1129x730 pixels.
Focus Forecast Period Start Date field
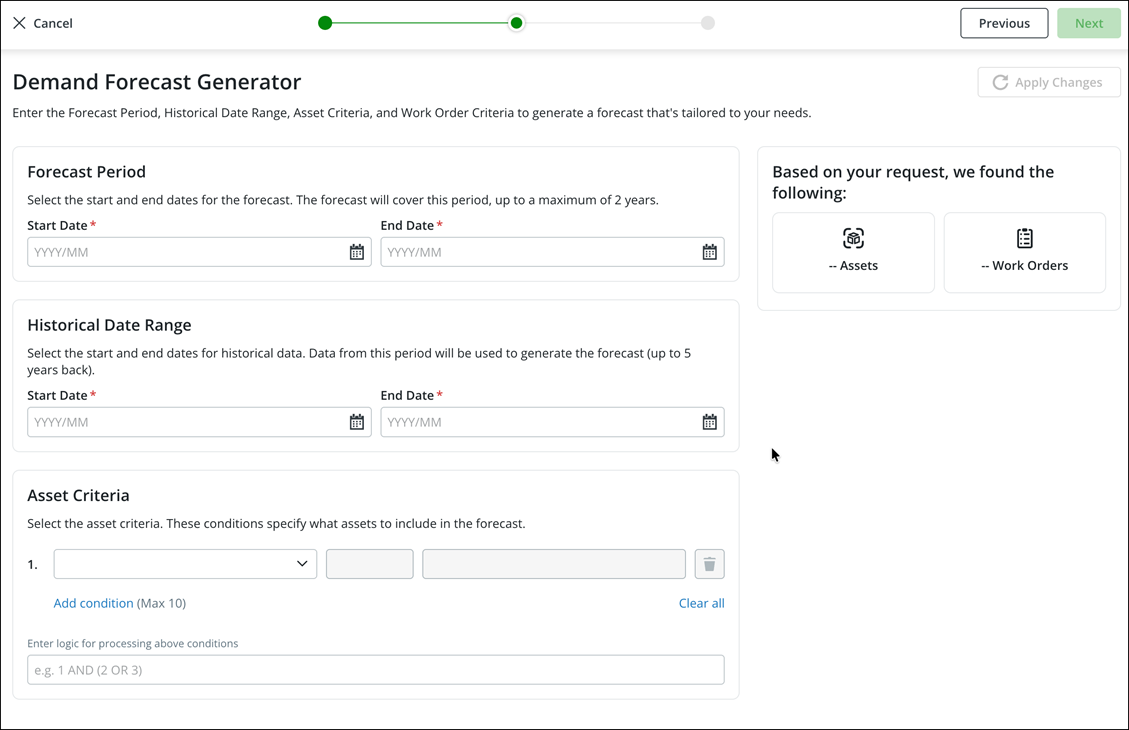[199, 252]
